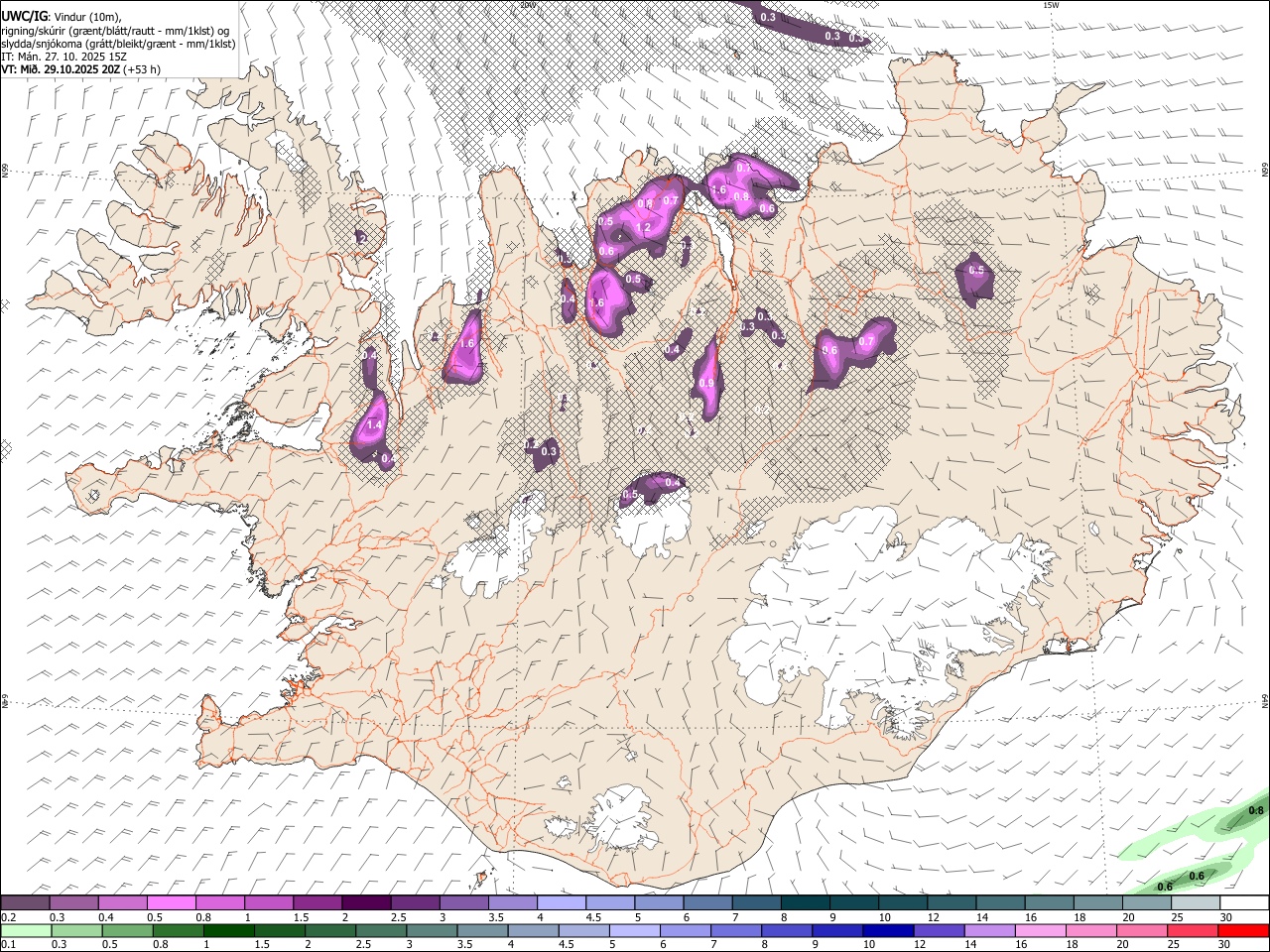Image resolution: width=1270 pixels, height=952 pixels.
Task: Click the '3.5' label in top legend row
Action: [x=497, y=917]
